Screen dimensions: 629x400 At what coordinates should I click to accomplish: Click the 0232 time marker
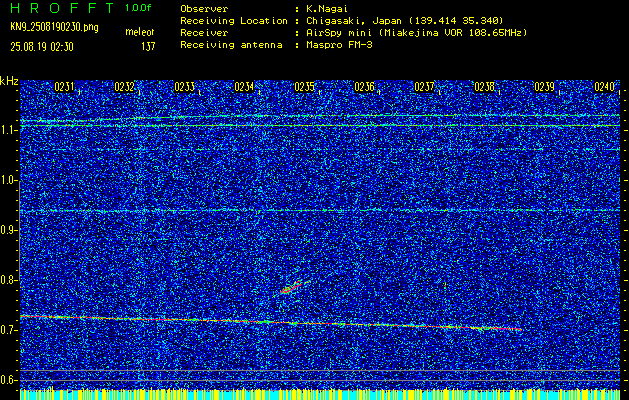click(124, 87)
